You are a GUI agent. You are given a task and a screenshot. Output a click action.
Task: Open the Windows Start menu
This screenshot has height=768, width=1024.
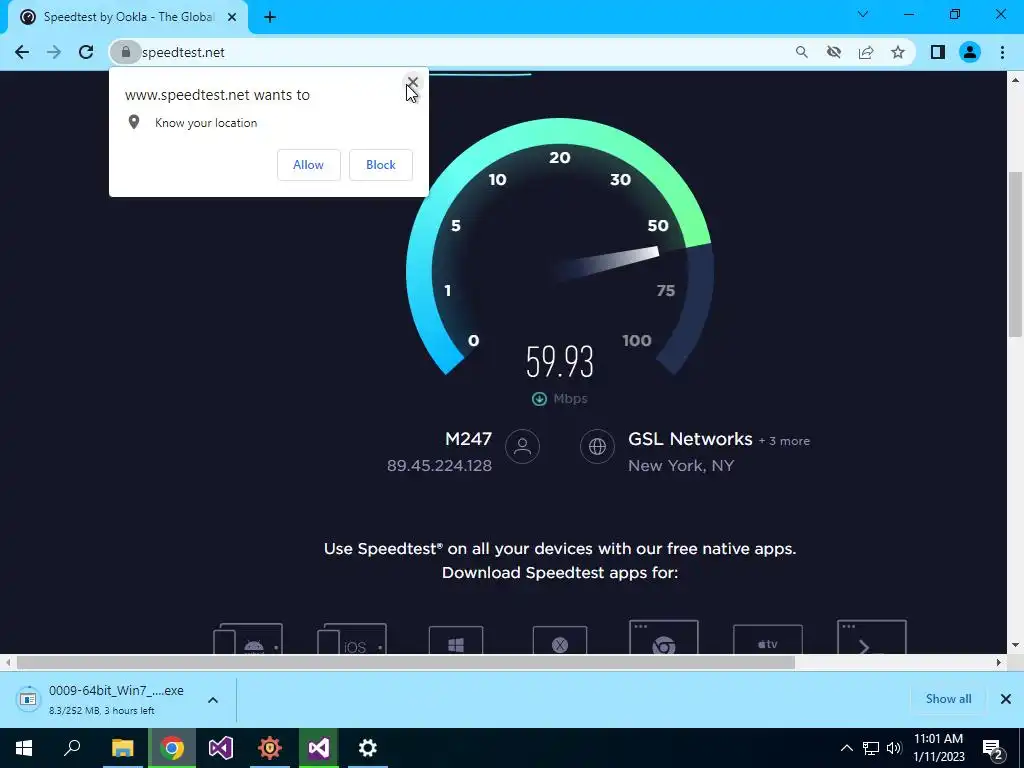tap(24, 748)
